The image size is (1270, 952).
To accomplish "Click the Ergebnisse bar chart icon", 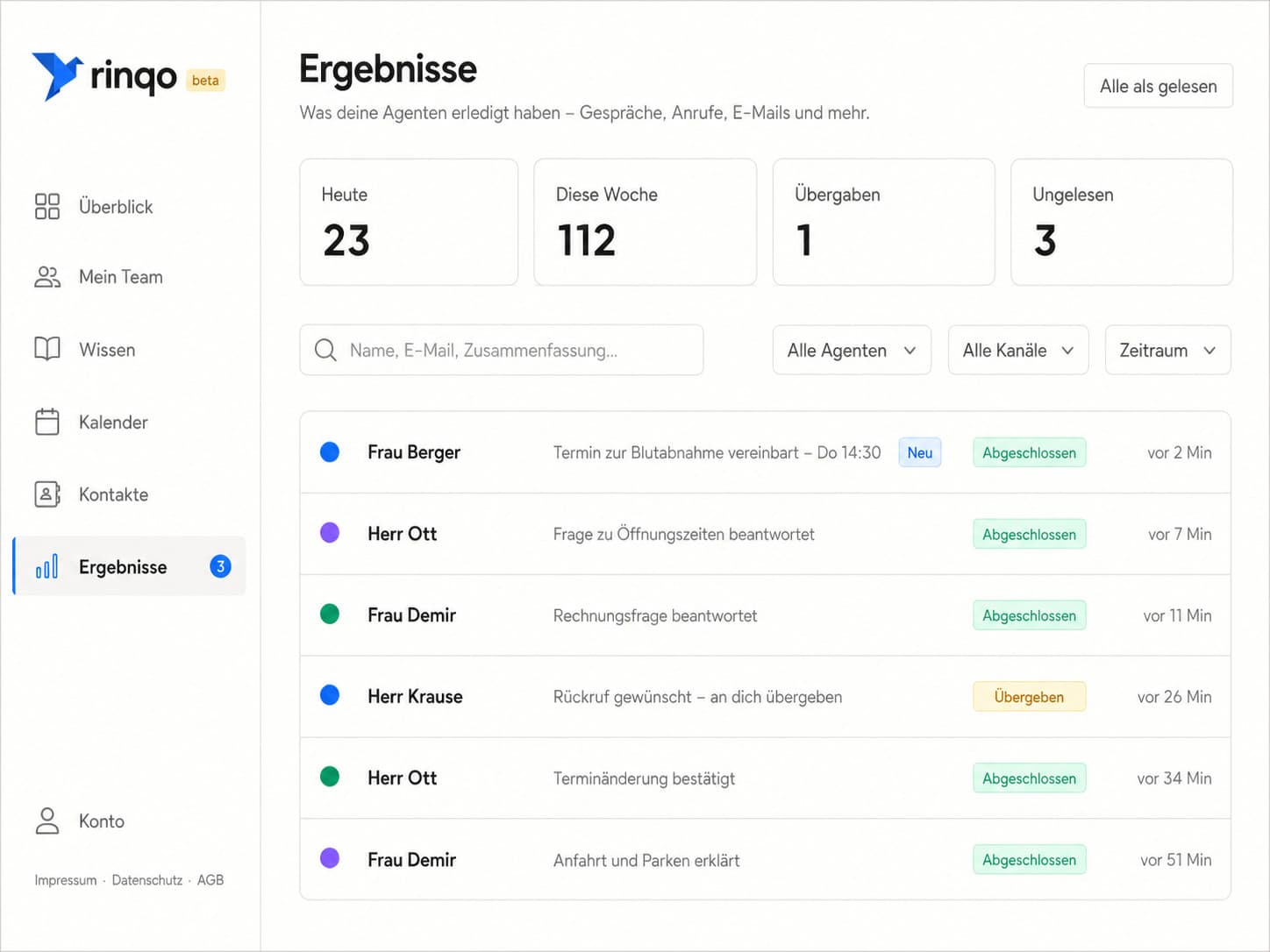I will tap(47, 566).
